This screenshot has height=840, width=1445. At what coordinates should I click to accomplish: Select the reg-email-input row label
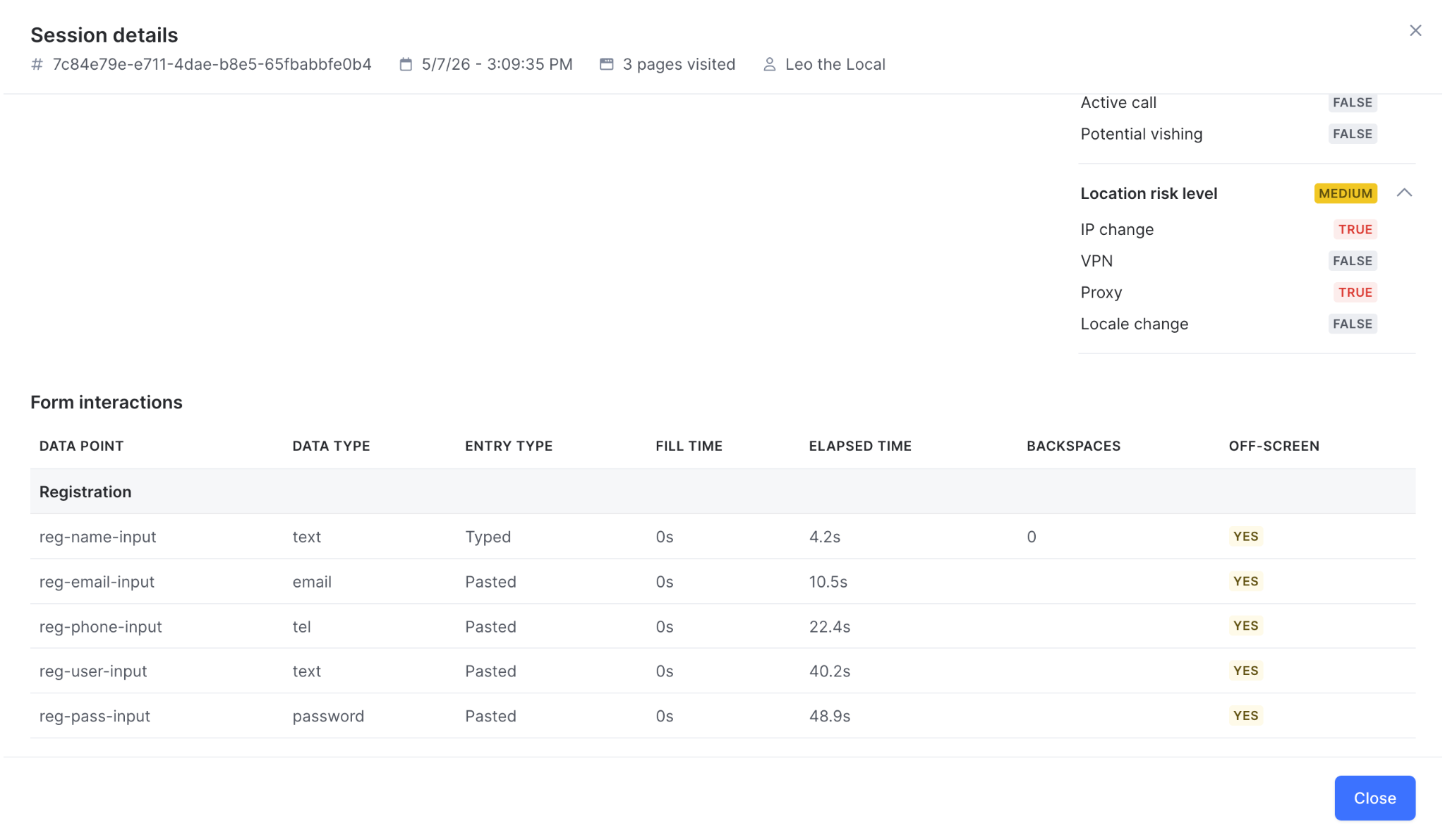pos(97,582)
